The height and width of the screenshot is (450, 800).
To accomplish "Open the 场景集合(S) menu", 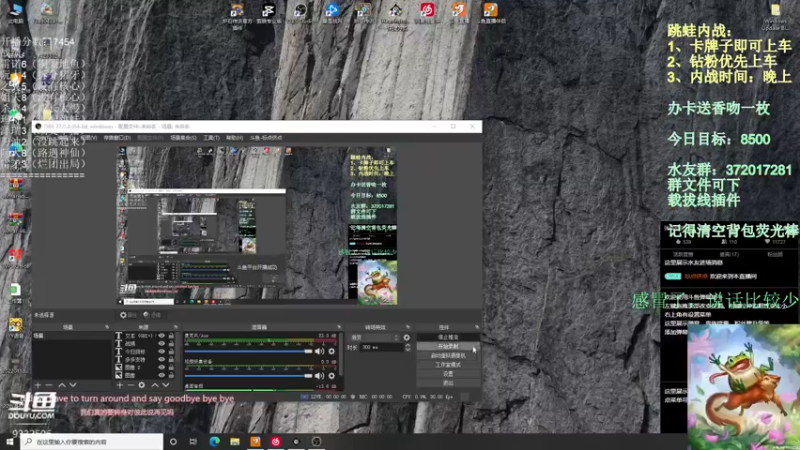I will 183,138.
